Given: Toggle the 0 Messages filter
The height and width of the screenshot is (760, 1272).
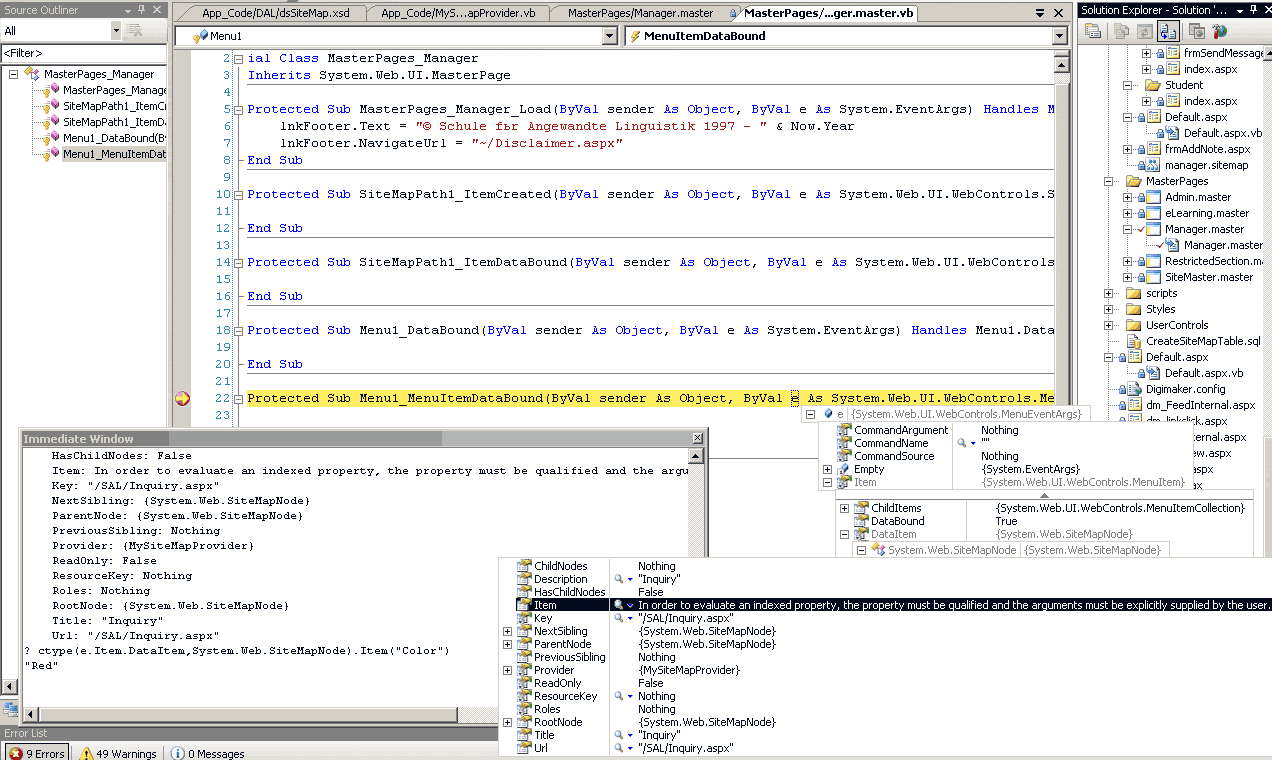Looking at the screenshot, I should pos(207,753).
